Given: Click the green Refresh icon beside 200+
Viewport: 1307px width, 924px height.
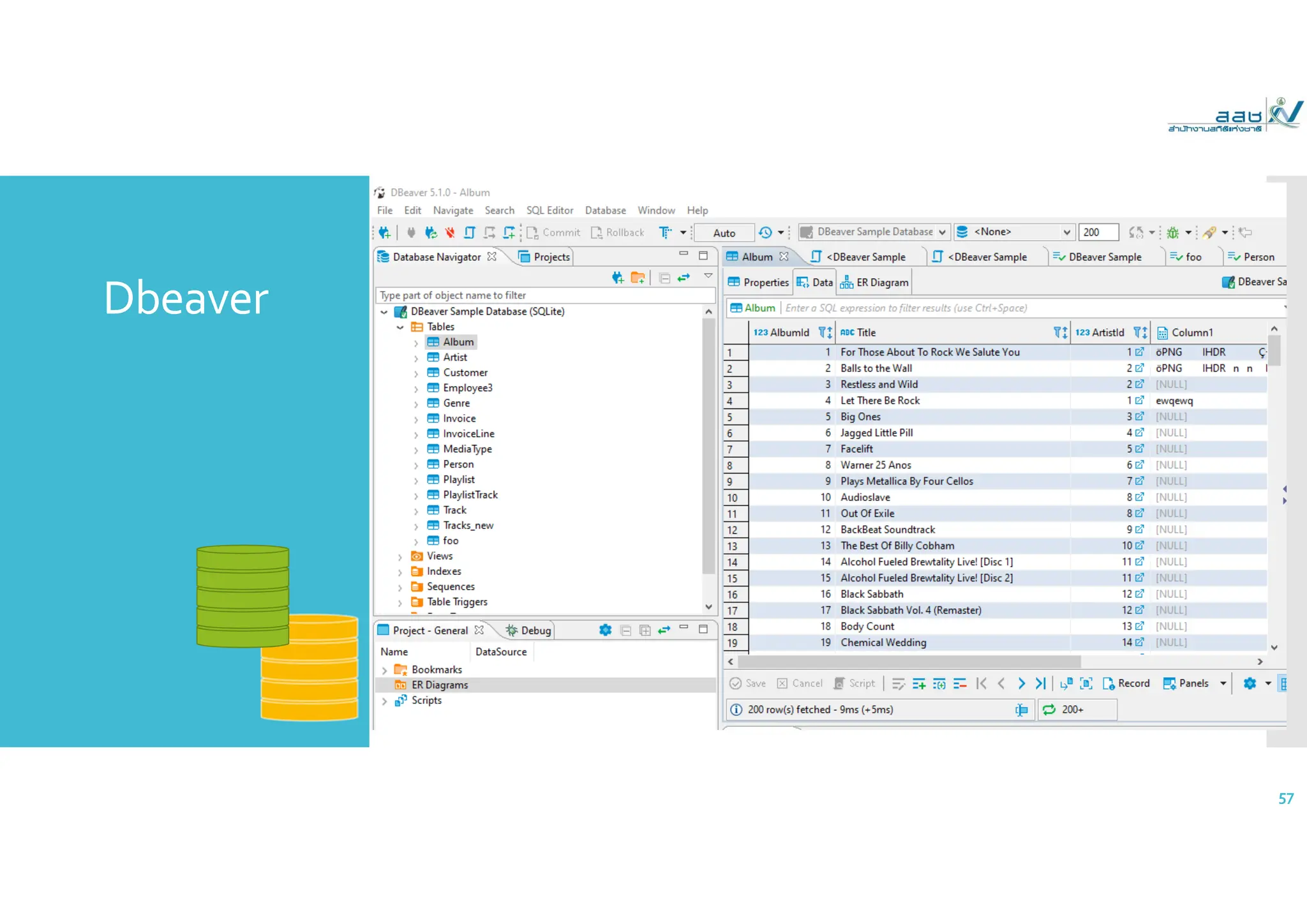Looking at the screenshot, I should pos(1049,710).
